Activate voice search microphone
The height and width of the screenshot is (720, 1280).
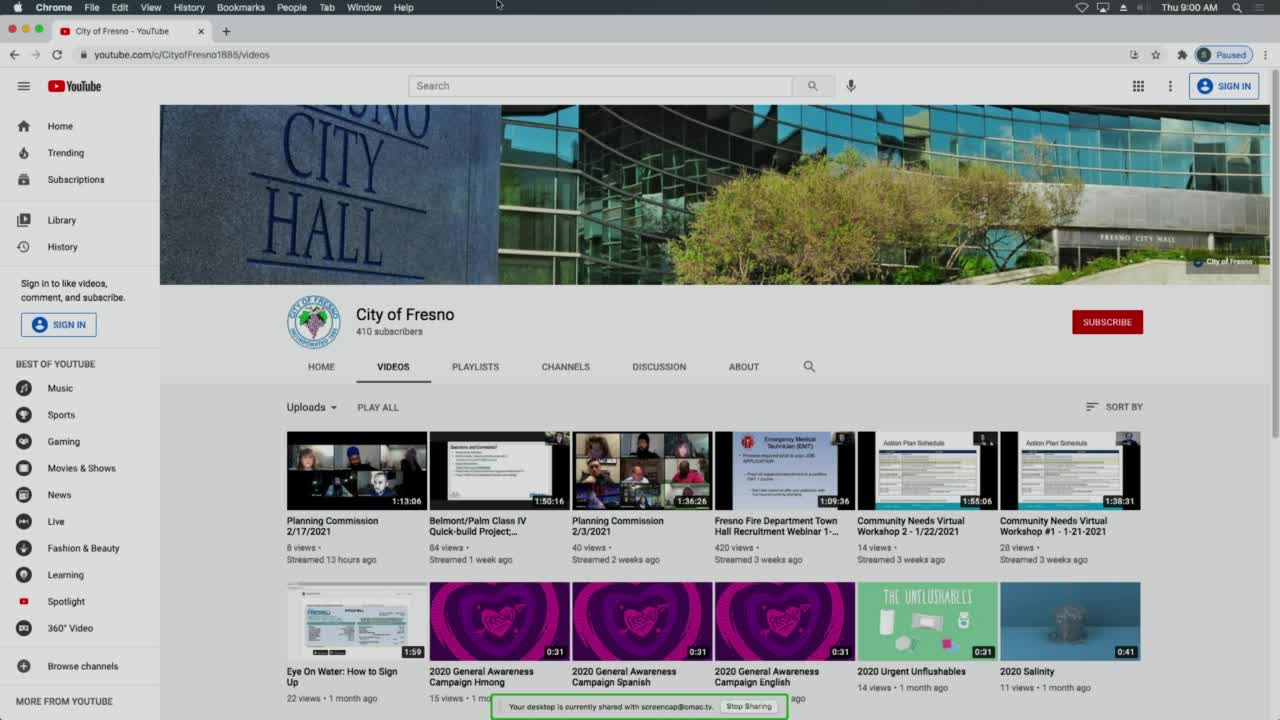(x=851, y=86)
